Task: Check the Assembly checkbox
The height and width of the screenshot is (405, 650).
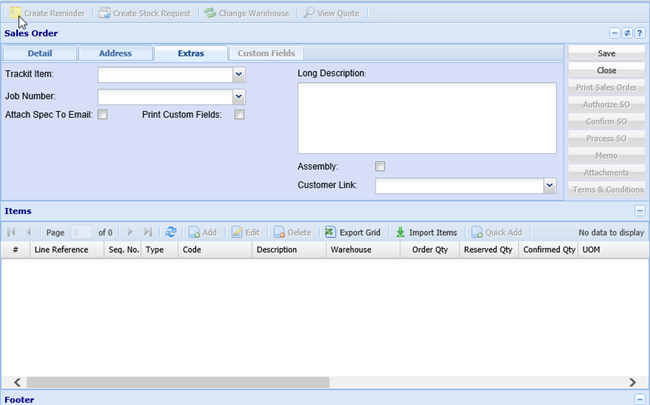Action: click(379, 166)
